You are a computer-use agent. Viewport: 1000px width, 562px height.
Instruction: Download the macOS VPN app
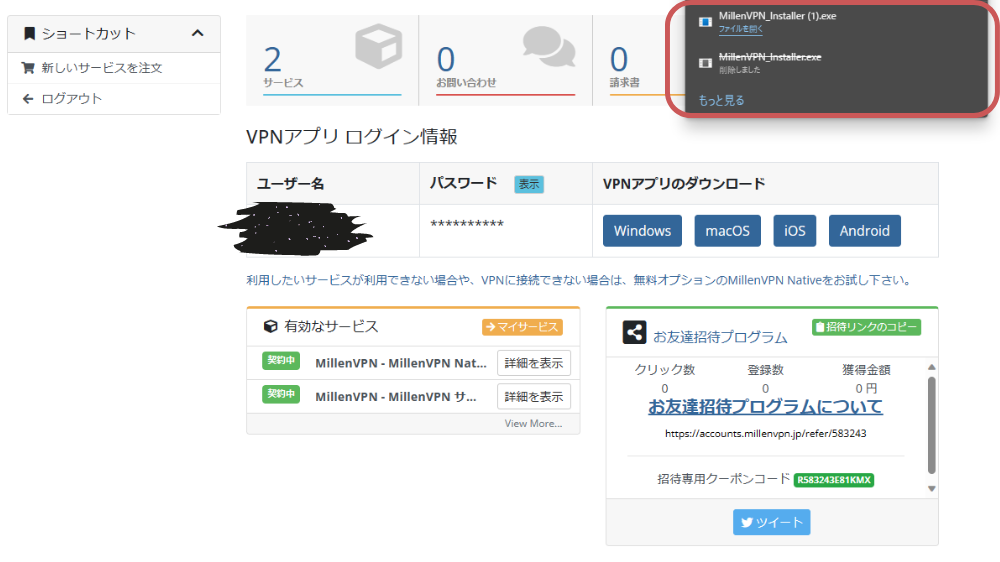pos(727,231)
